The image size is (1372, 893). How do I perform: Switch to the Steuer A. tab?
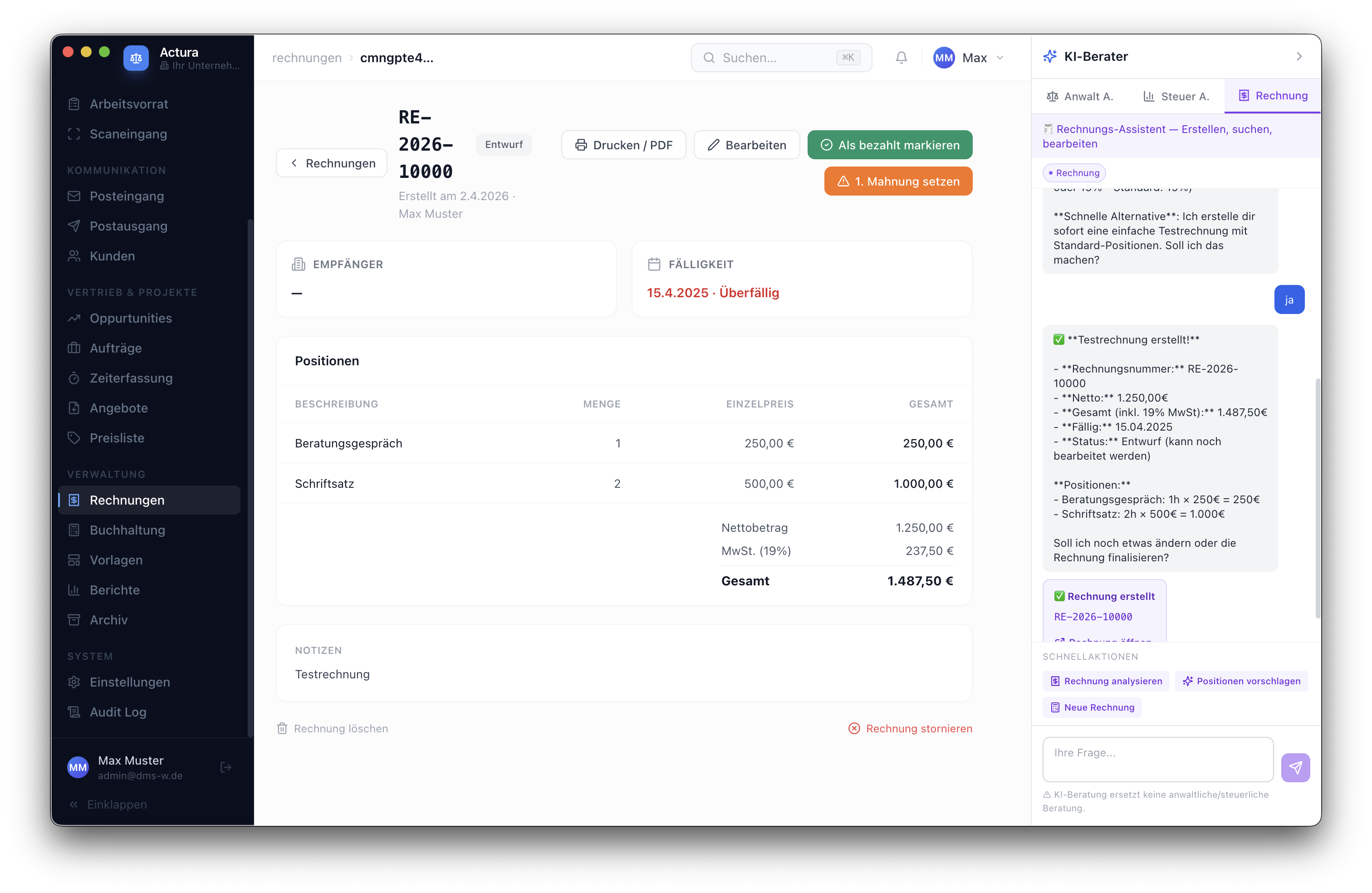coord(1176,96)
